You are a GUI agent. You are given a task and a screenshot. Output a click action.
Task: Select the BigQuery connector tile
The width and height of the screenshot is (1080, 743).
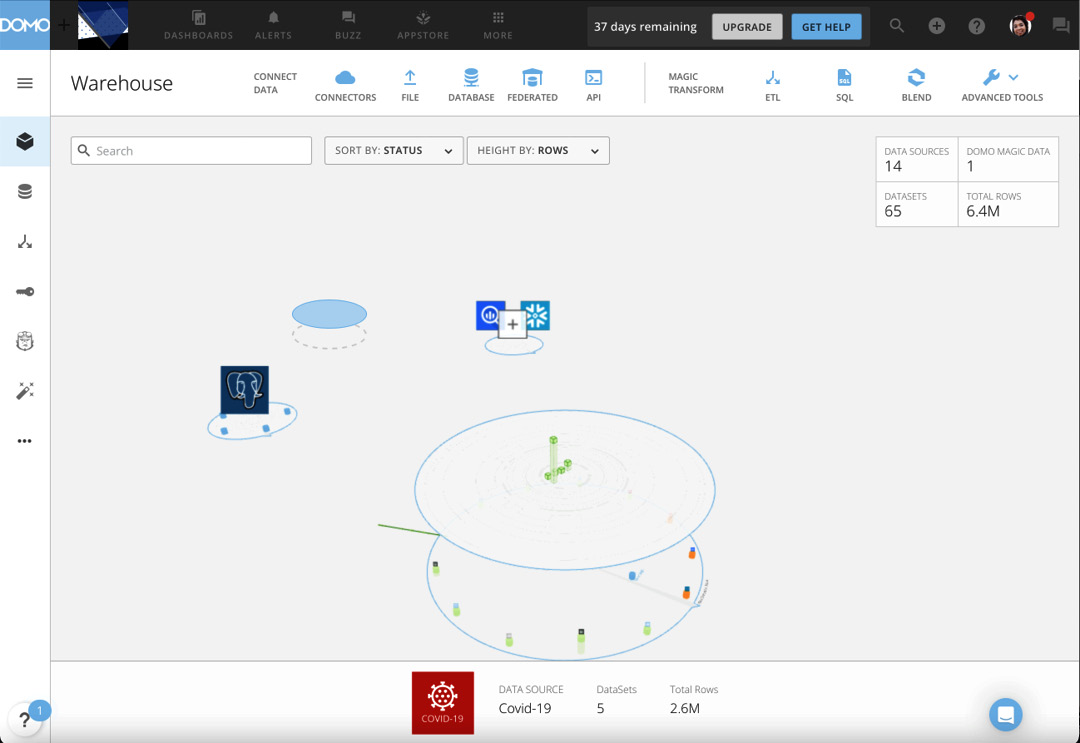coord(489,315)
